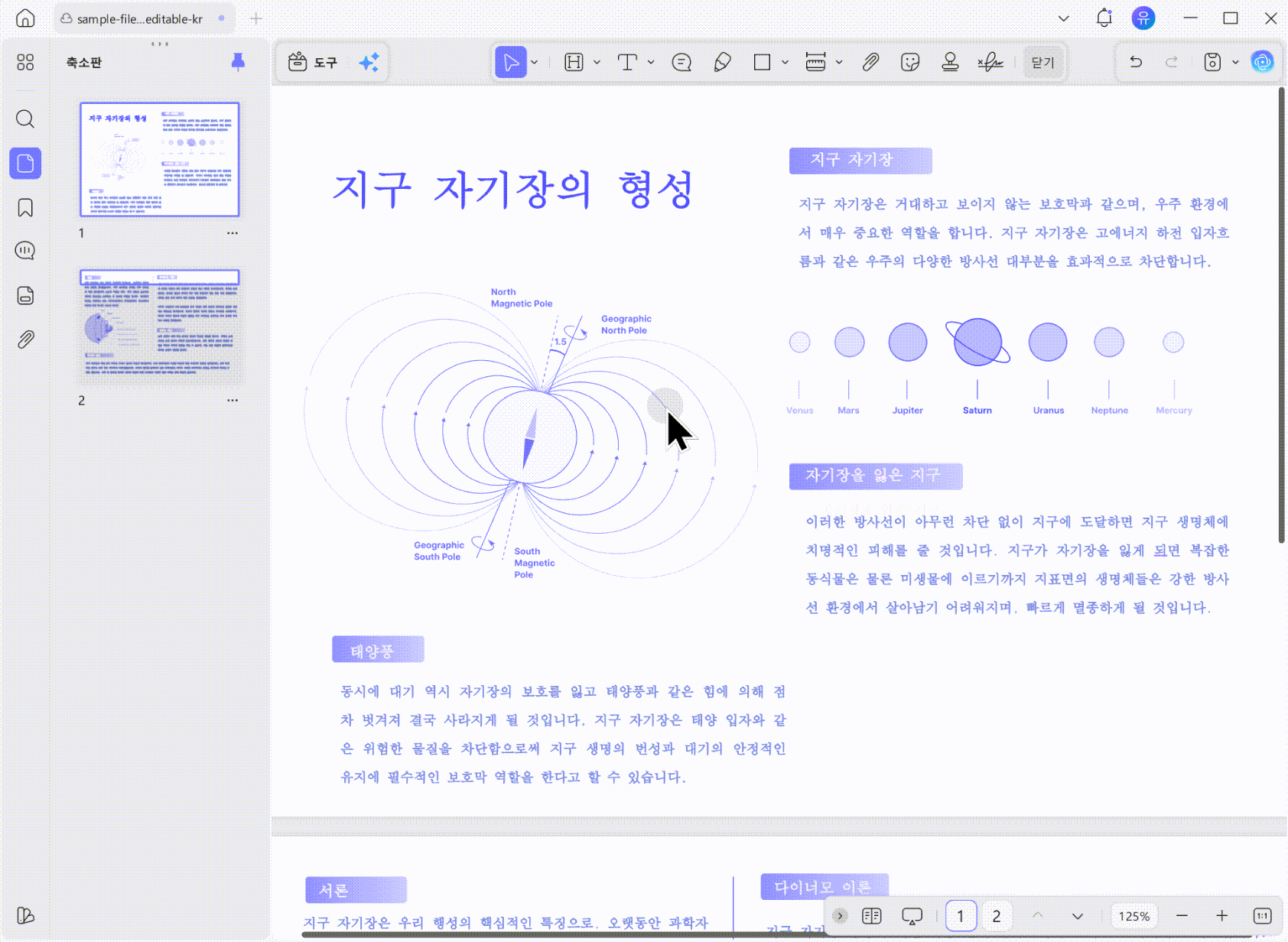1288x942 pixels.
Task: Open the attachments panel in sidebar
Action: (25, 339)
